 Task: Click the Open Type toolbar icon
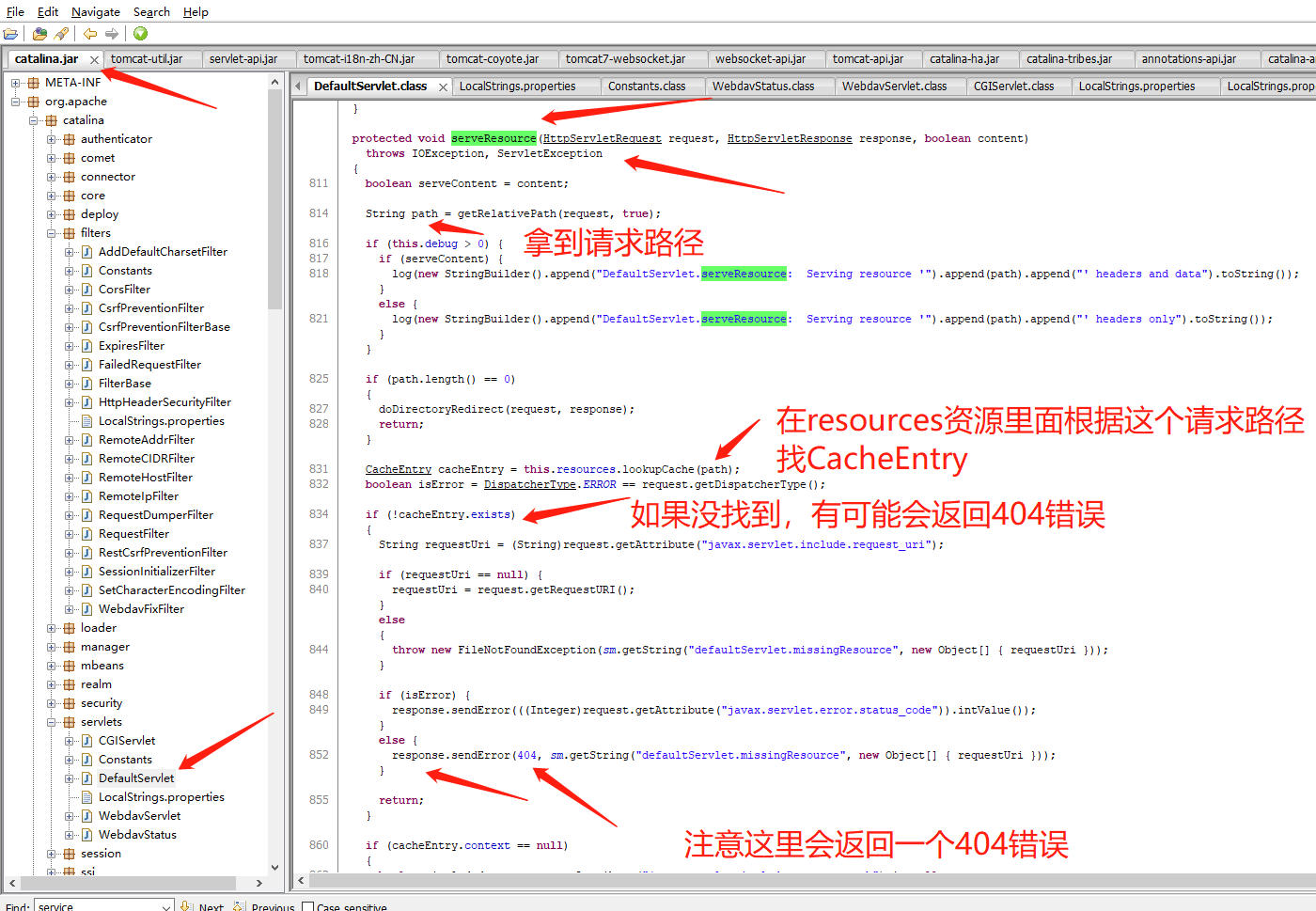pos(39,34)
